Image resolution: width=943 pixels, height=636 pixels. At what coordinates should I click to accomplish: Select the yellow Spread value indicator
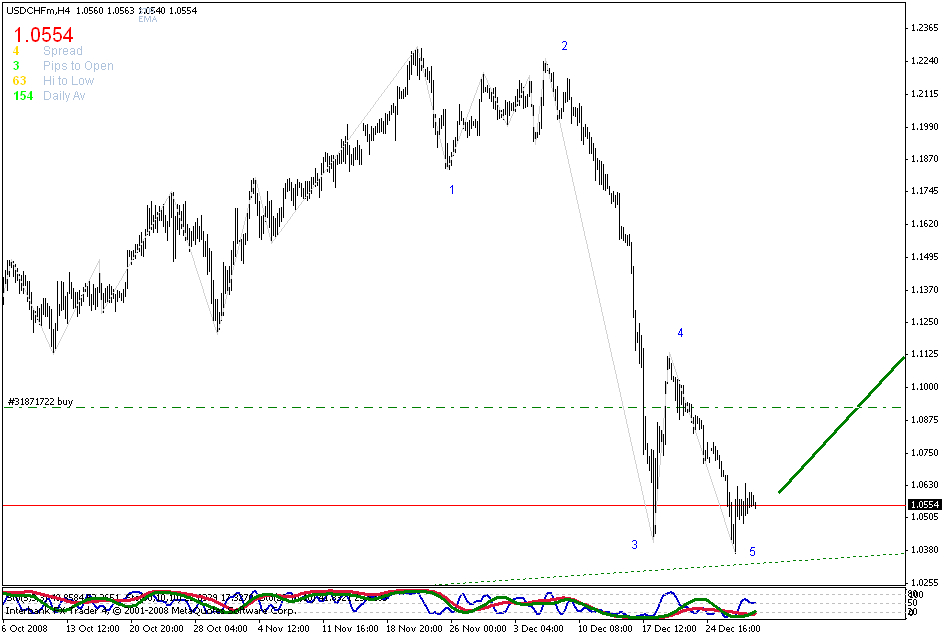(15, 51)
